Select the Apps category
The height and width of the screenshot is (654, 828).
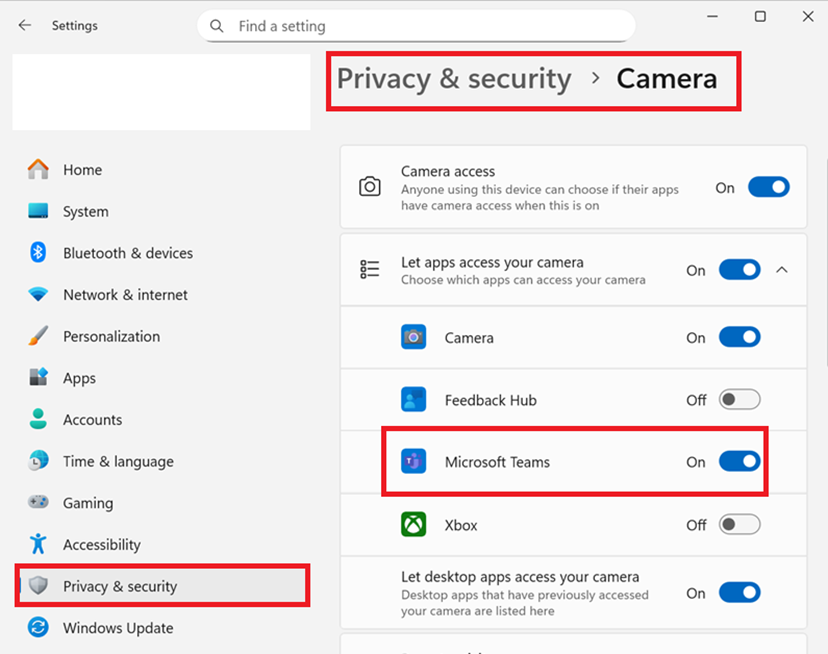[79, 378]
